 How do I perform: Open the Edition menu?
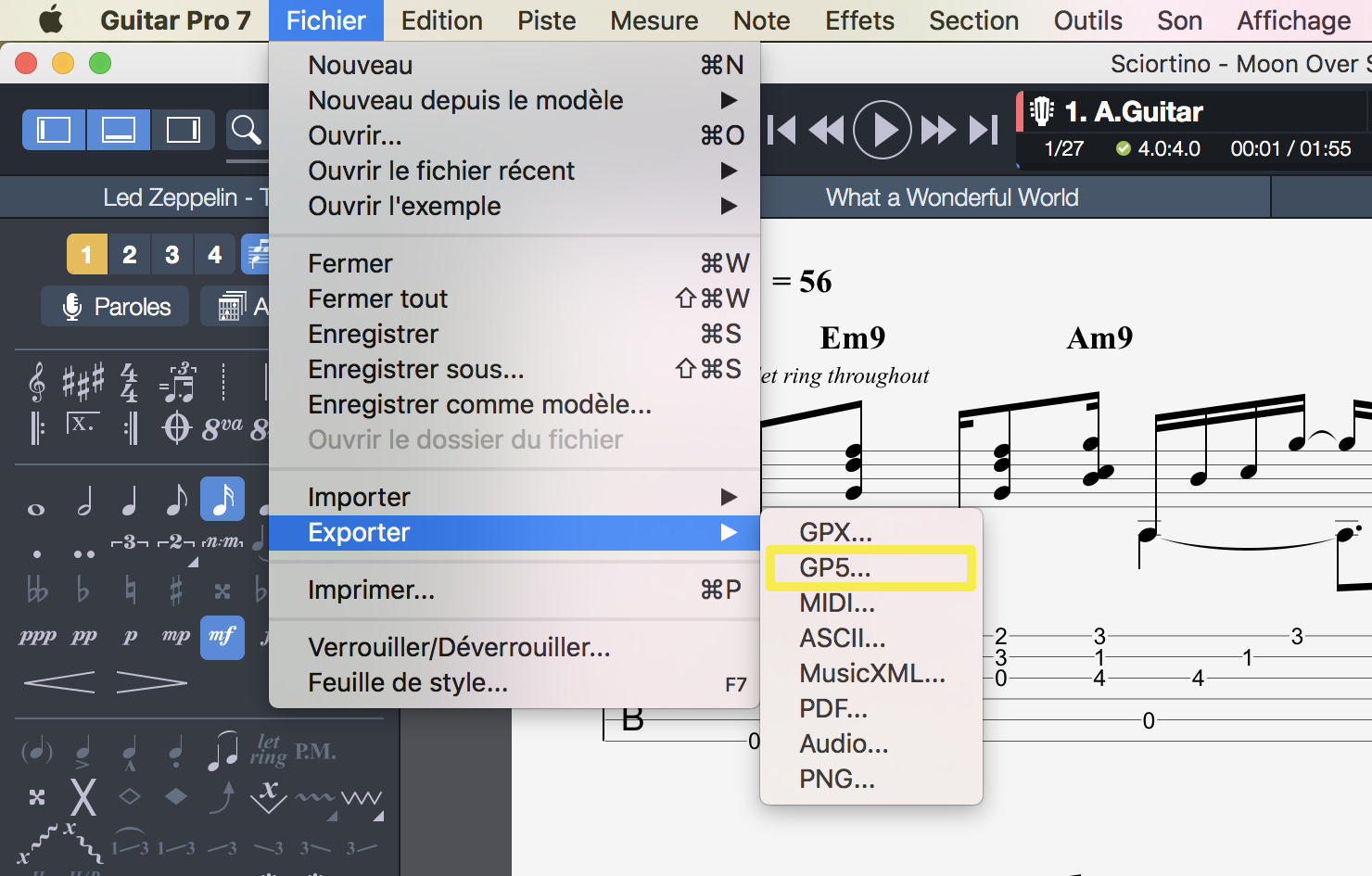click(x=442, y=20)
